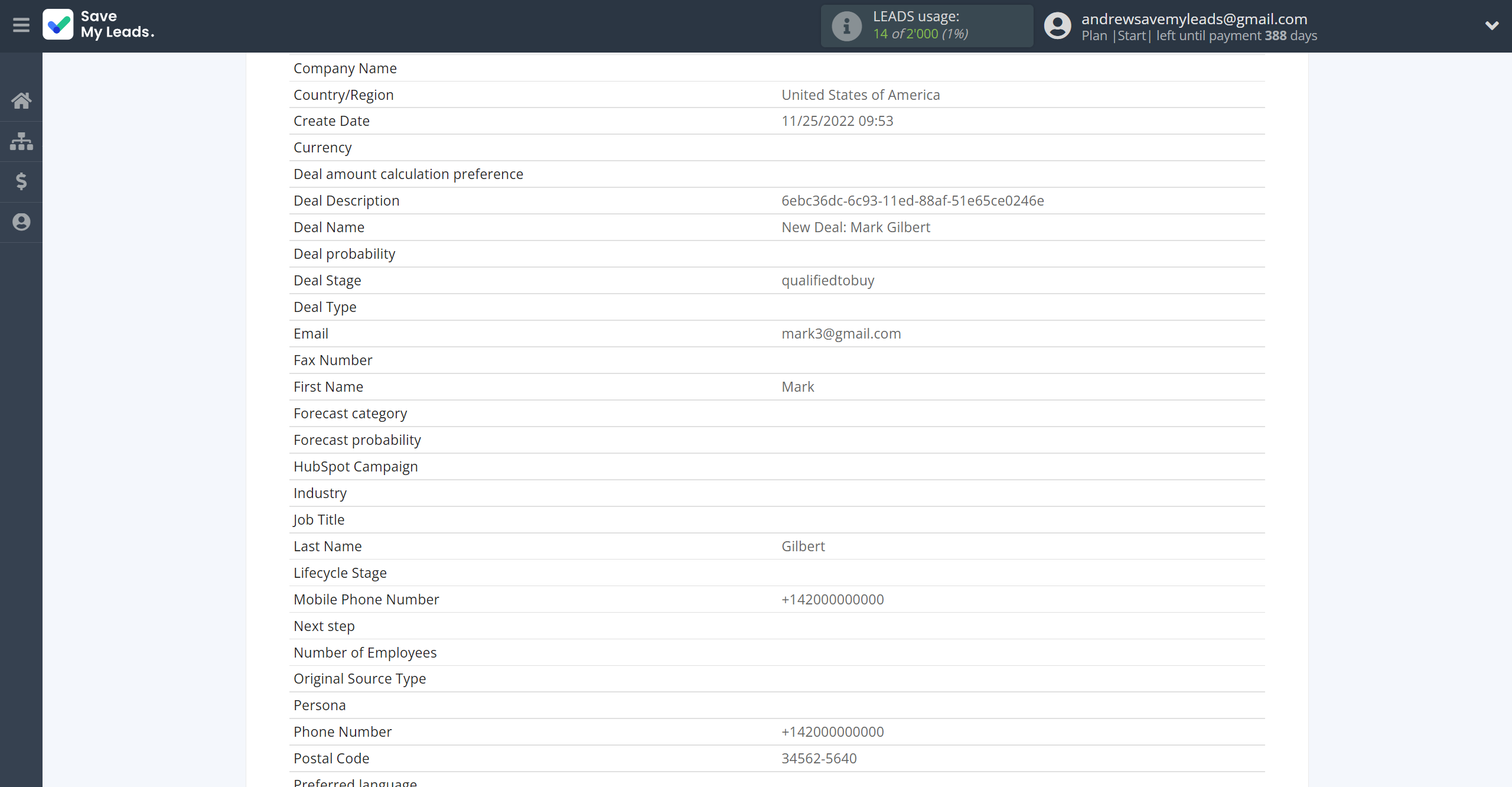Open the billing dollar icon
This screenshot has width=1512, height=787.
coord(21,181)
